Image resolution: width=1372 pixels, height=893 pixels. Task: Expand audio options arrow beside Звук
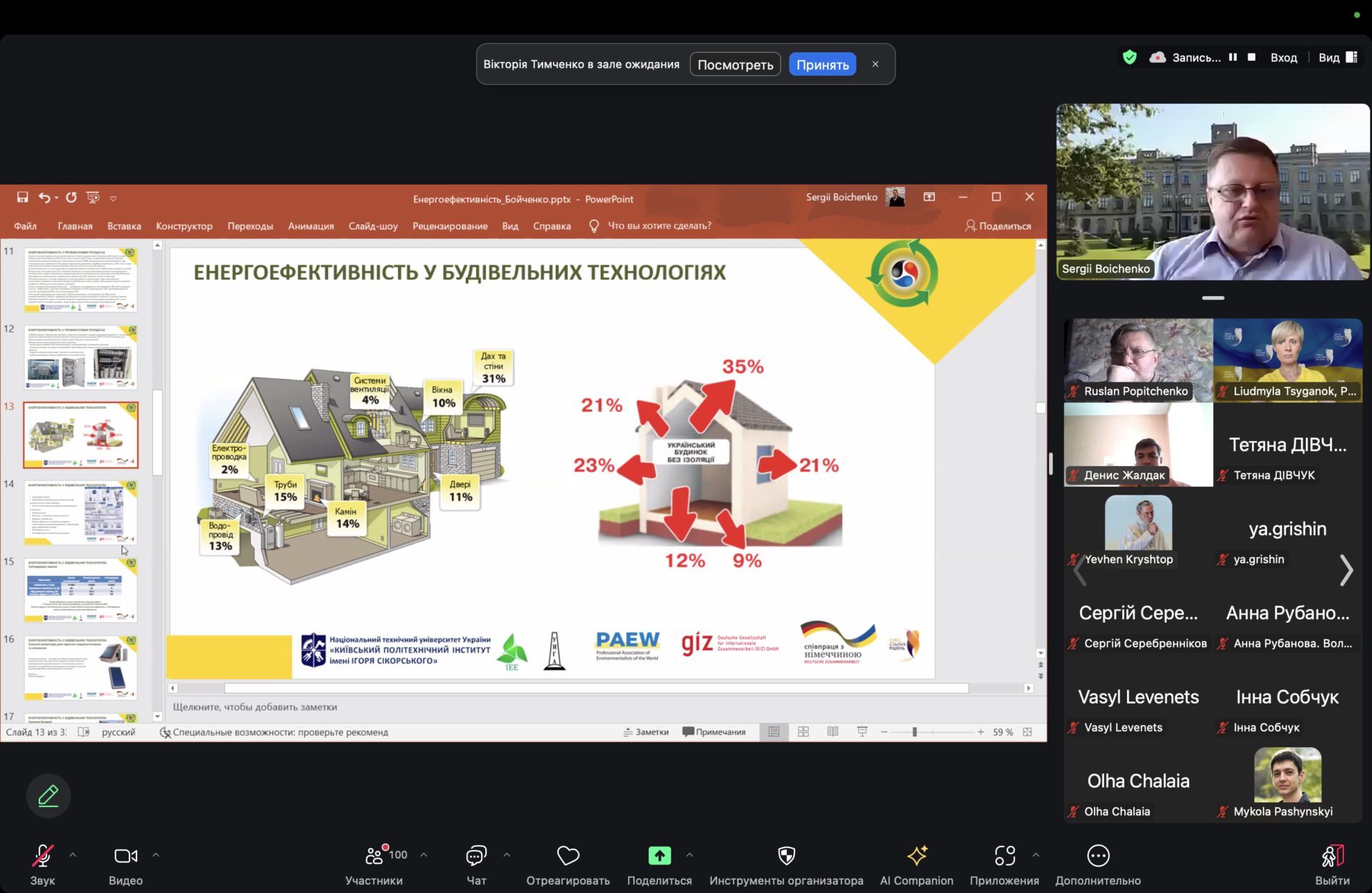73,855
